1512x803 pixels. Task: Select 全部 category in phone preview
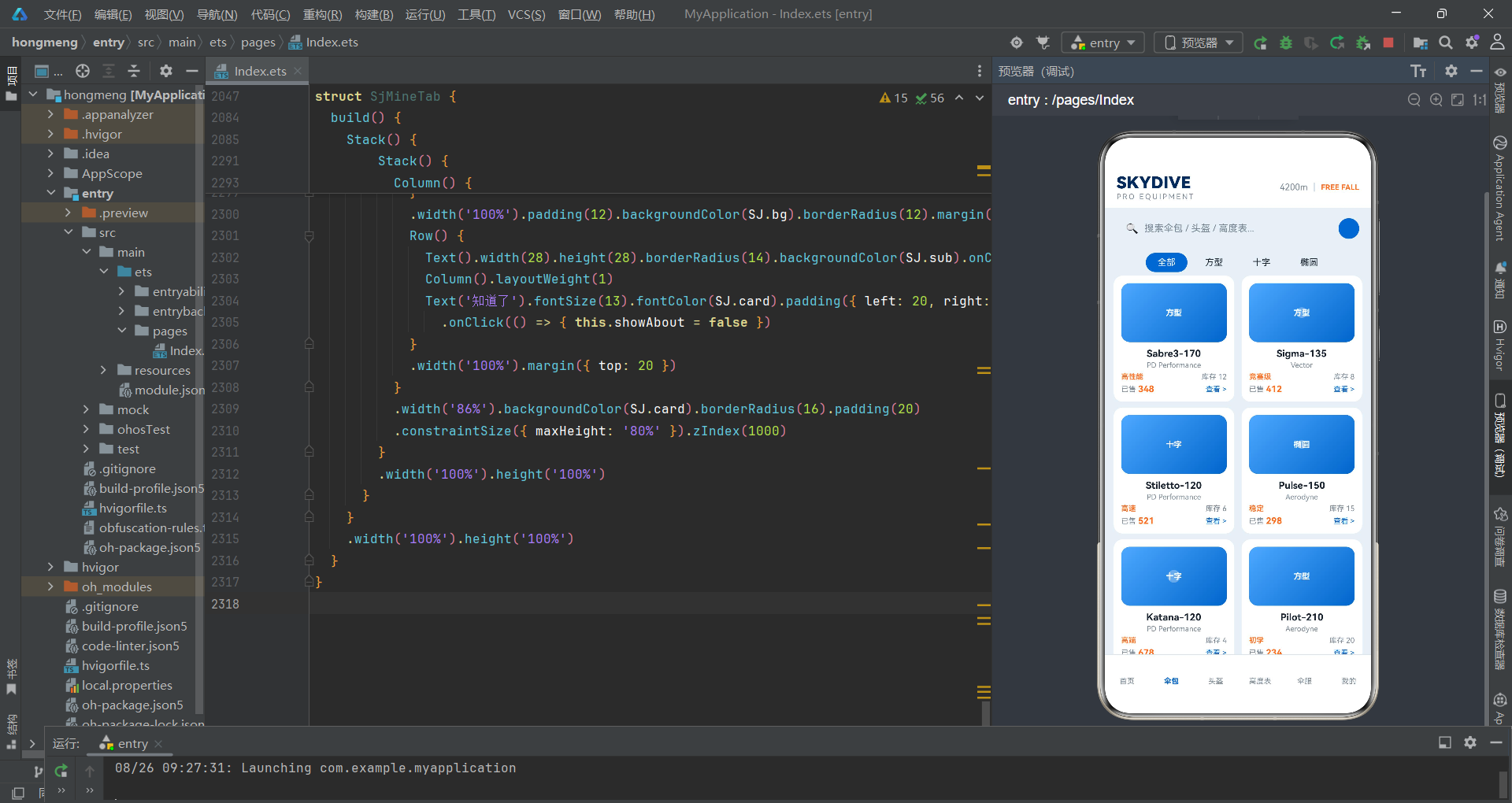(x=1166, y=262)
